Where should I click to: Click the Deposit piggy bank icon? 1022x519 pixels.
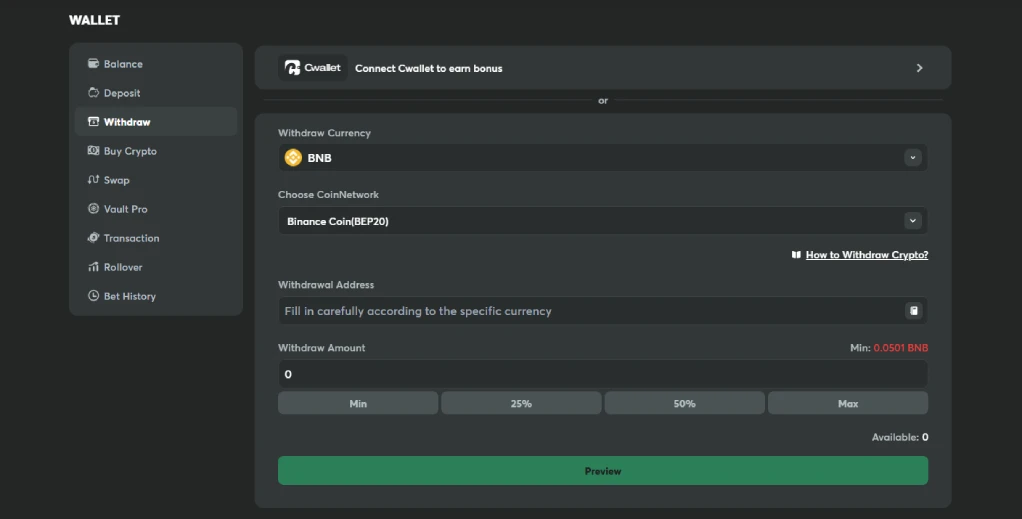pos(93,93)
